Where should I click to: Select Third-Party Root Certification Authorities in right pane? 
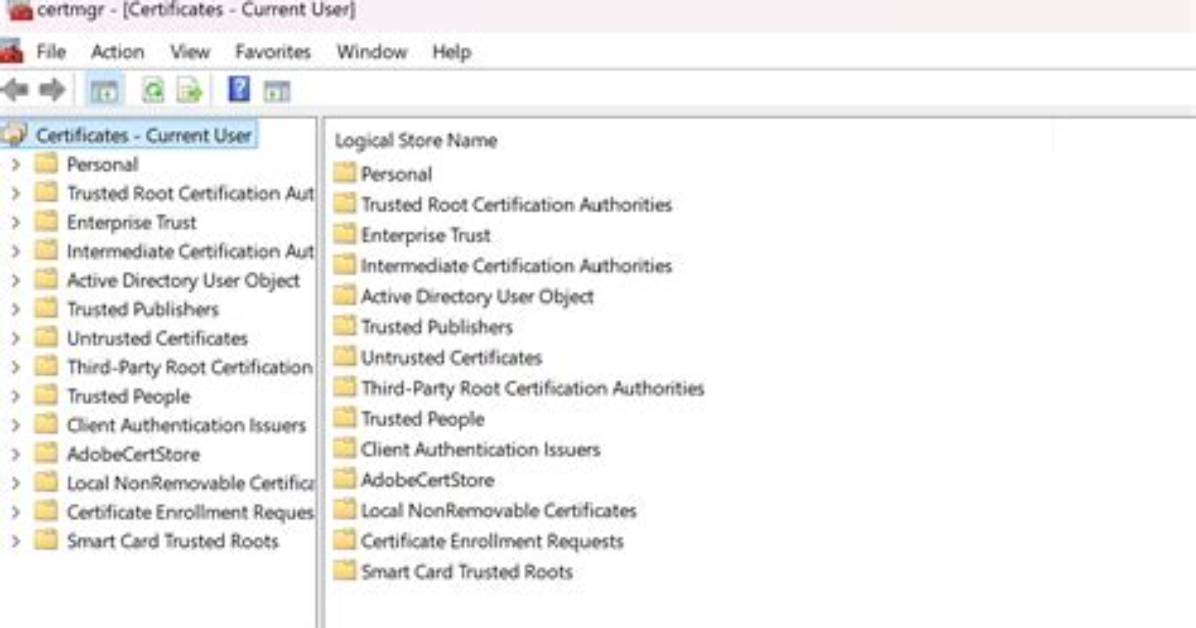[532, 388]
